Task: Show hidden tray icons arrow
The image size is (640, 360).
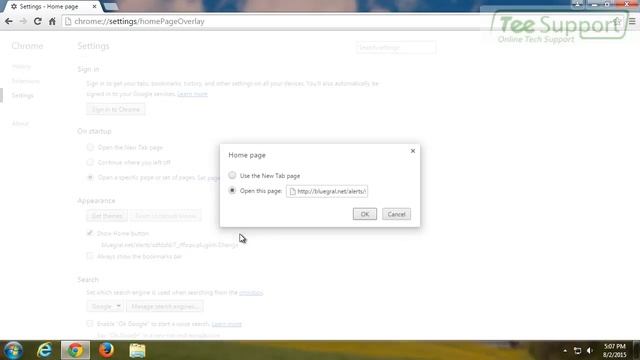Action: click(565, 350)
